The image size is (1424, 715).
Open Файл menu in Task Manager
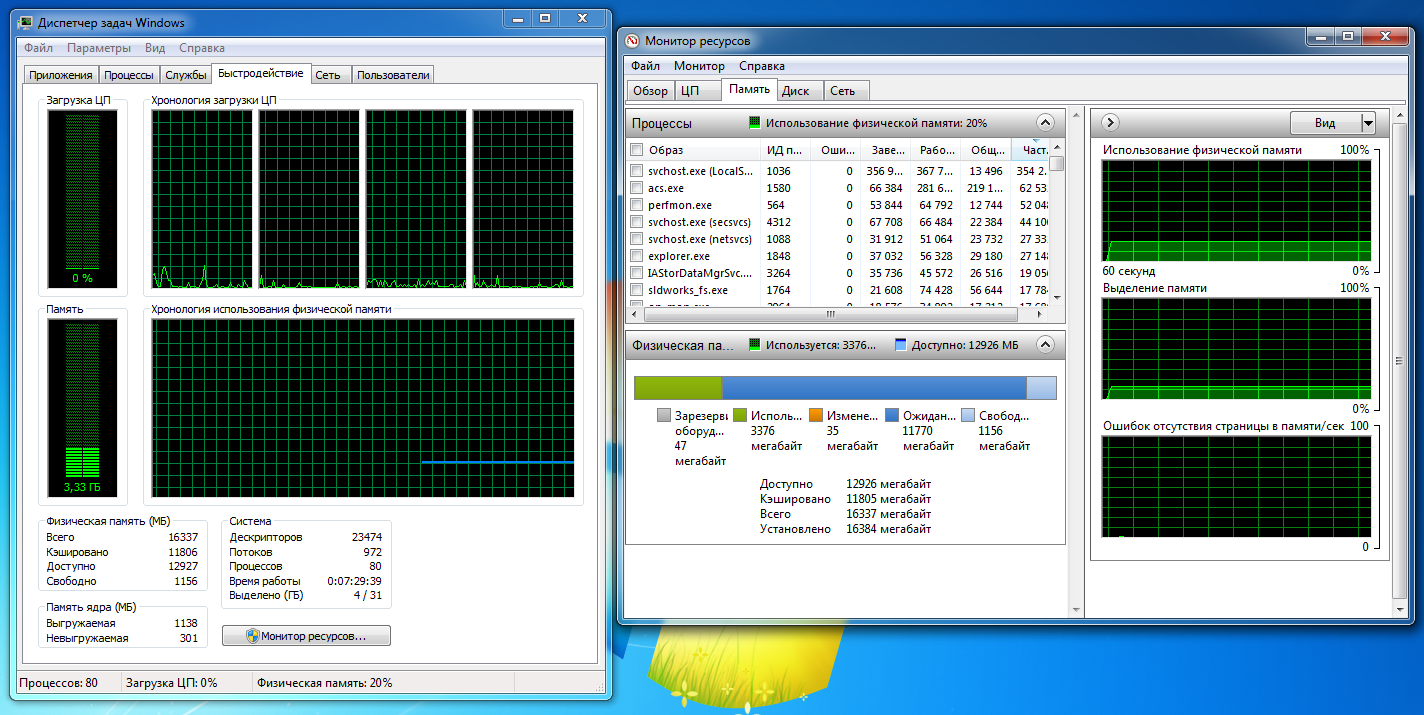click(x=39, y=48)
